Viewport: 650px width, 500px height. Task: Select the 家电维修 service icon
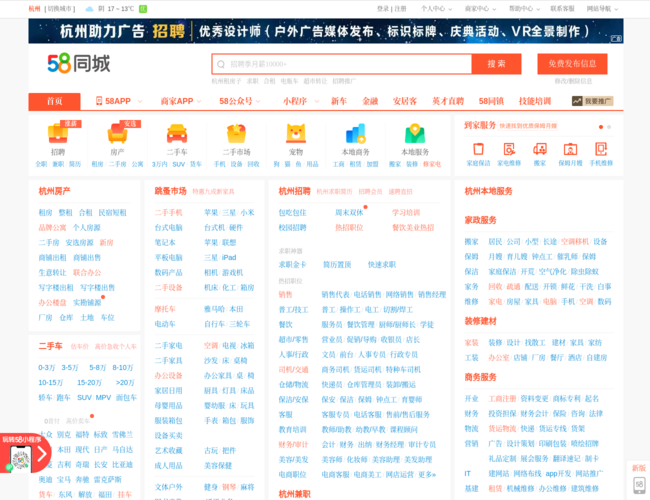(509, 149)
